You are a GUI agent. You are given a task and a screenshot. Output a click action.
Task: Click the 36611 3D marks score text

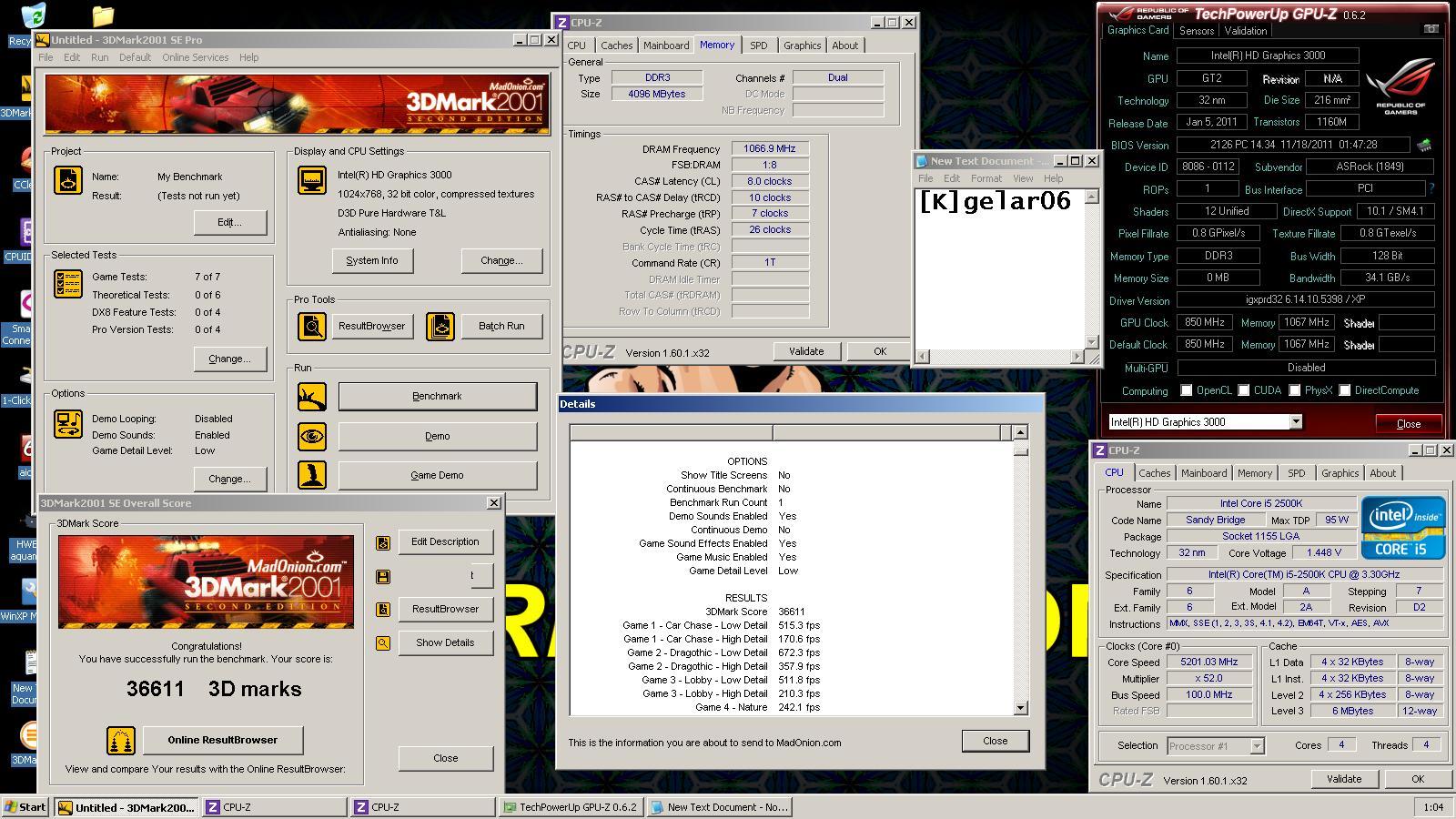click(214, 689)
